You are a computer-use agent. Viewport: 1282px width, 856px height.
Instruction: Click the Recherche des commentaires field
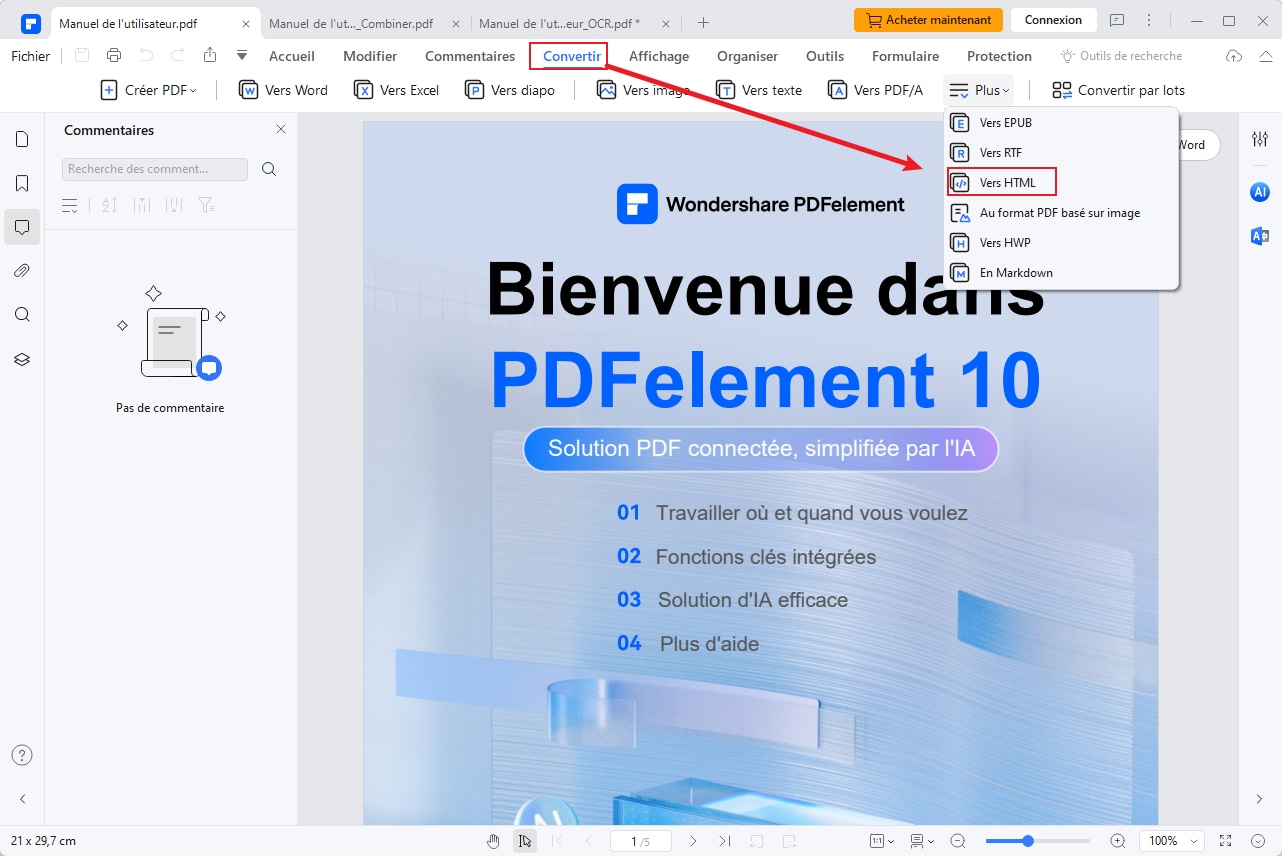[x=155, y=169]
